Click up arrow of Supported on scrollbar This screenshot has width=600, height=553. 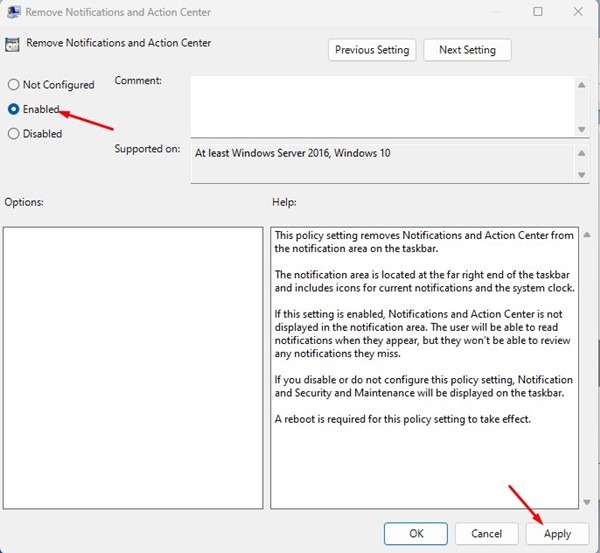[581, 153]
